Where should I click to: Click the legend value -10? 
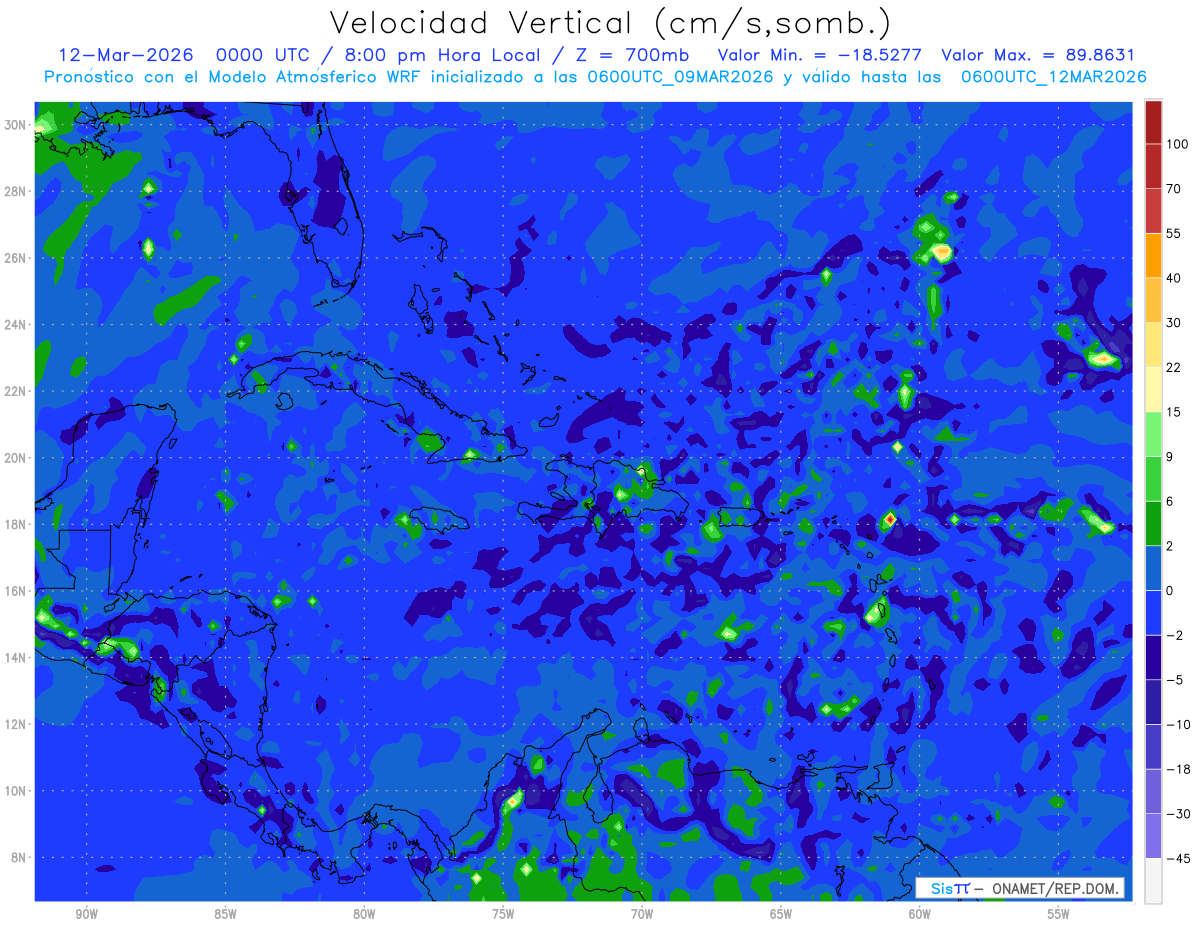(1177, 725)
